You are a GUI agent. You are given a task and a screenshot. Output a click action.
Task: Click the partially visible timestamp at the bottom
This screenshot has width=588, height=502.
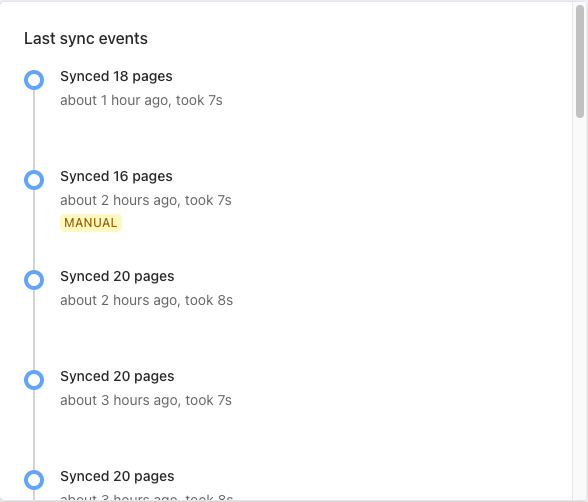tap(147, 497)
